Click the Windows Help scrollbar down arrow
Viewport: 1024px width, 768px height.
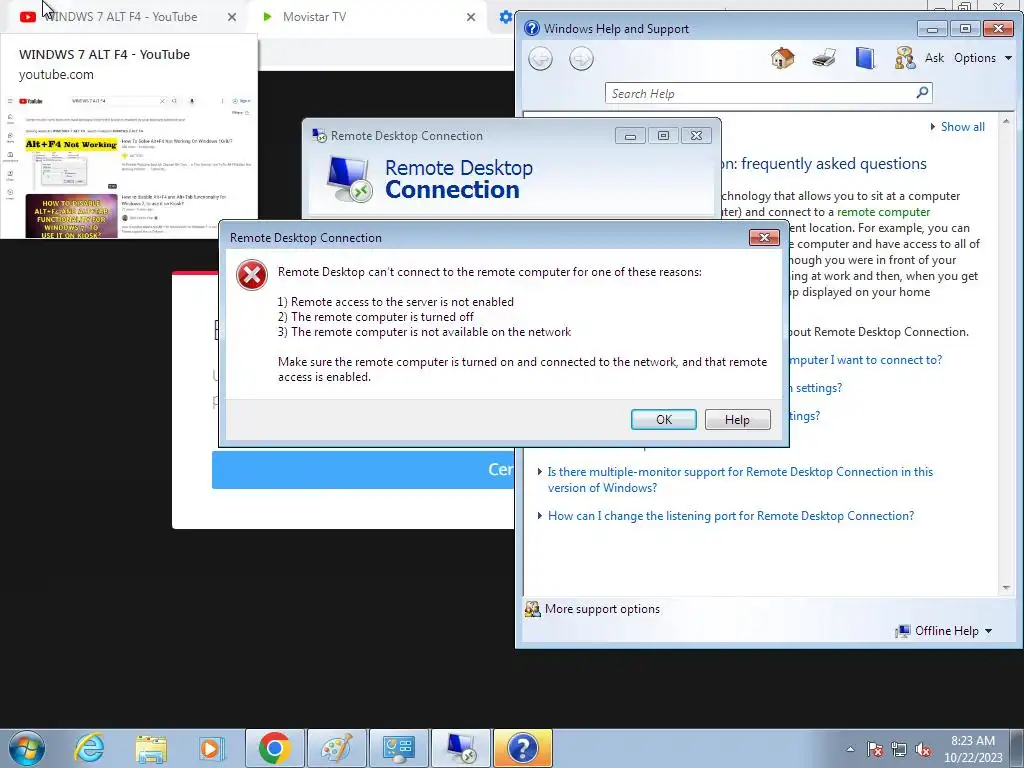[x=1006, y=588]
